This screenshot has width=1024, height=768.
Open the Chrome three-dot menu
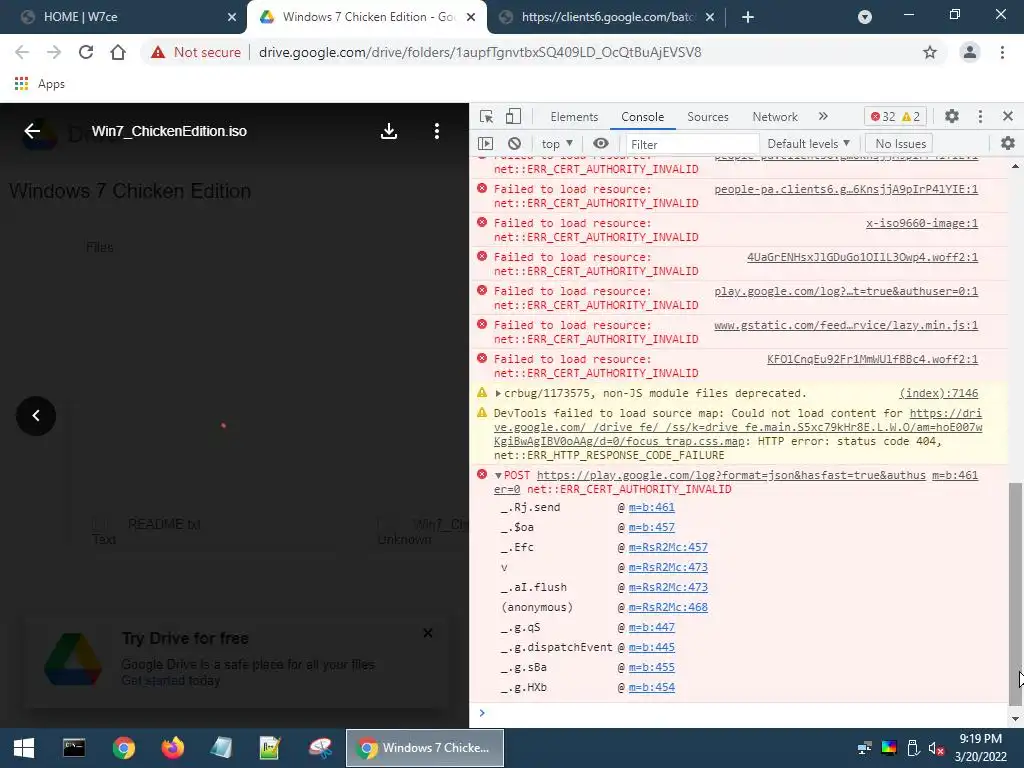1002,52
